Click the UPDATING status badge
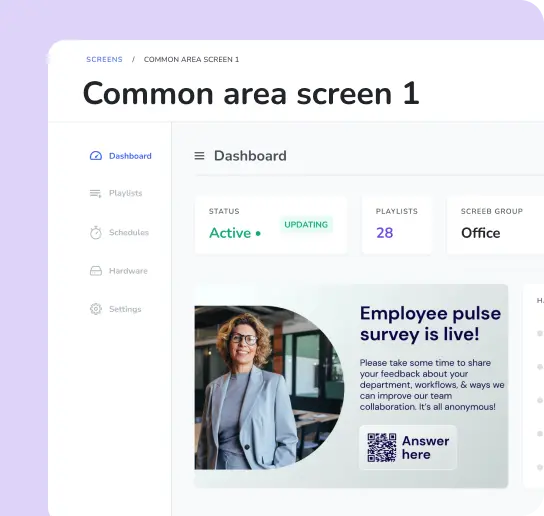Image resolution: width=544 pixels, height=516 pixels. click(306, 225)
